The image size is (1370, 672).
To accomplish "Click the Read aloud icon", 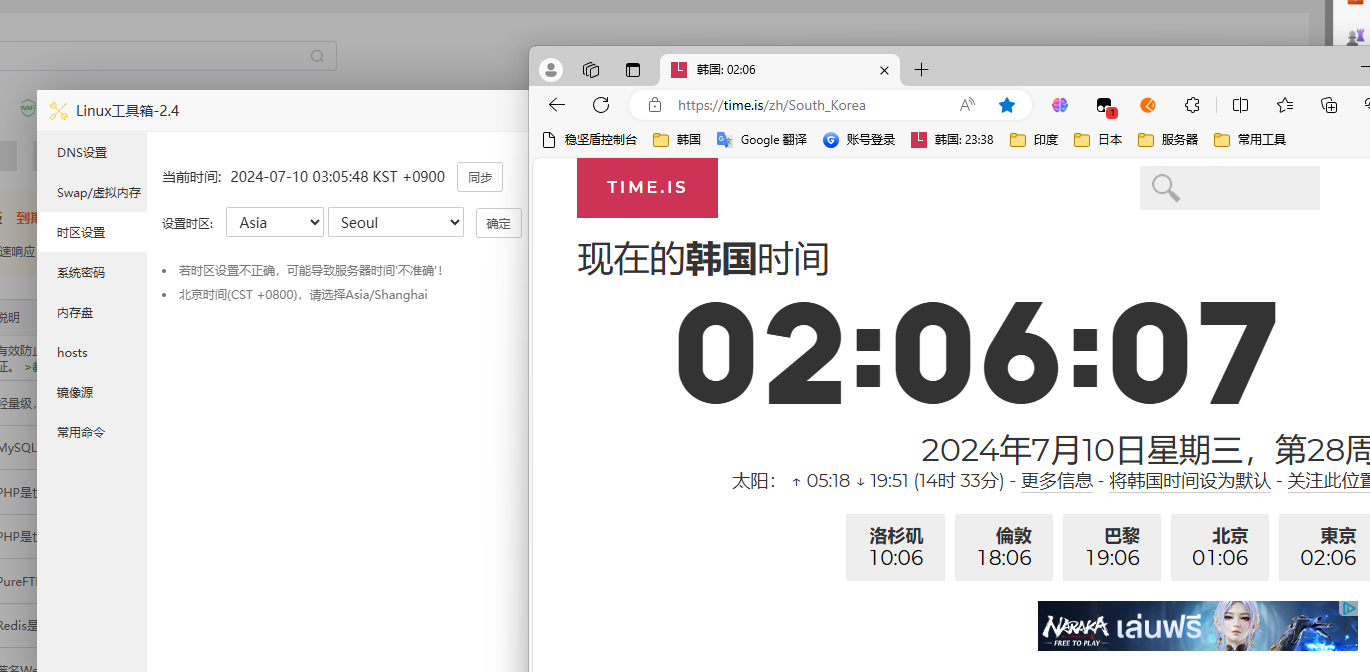I will tap(967, 105).
